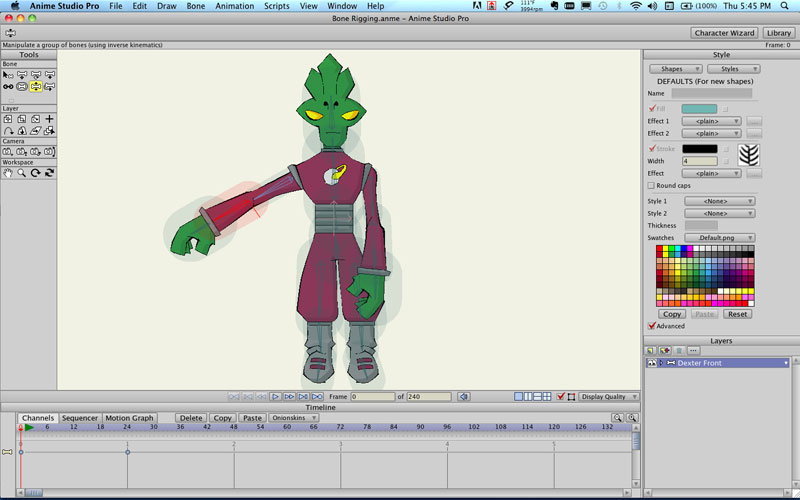Select the Manipulate Bones tool highlighted in yellow

pos(36,87)
